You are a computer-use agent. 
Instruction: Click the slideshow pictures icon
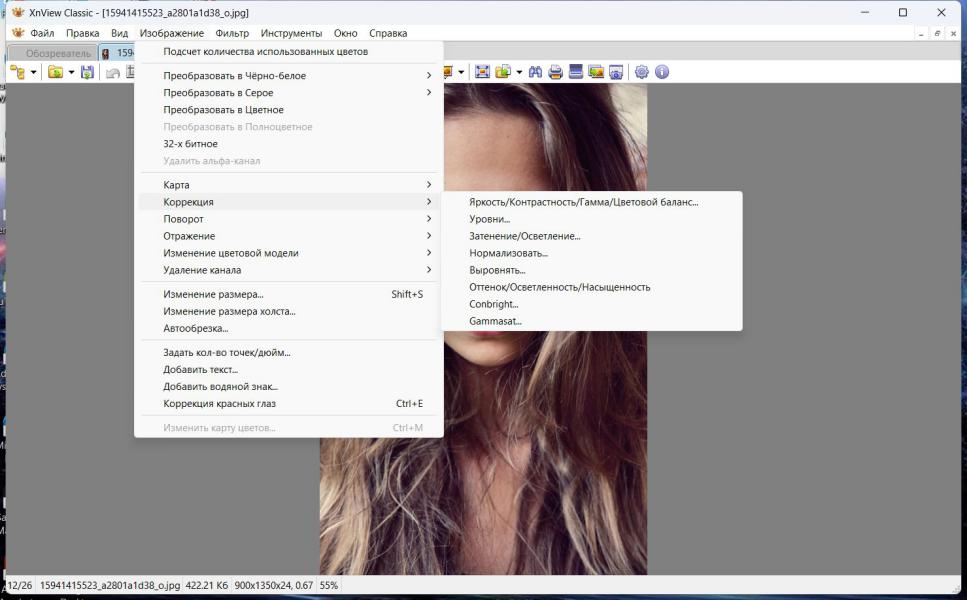point(596,72)
